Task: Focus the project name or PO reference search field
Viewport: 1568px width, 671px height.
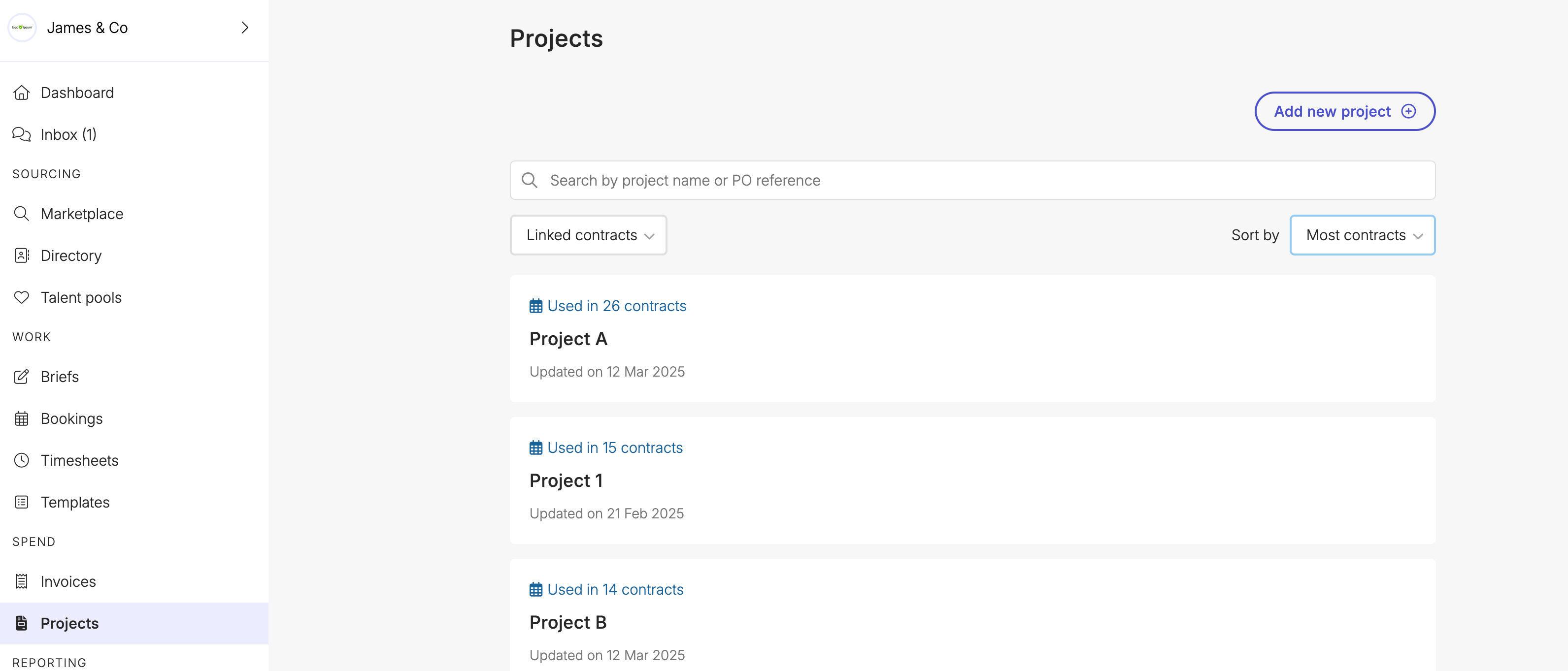Action: coord(972,180)
